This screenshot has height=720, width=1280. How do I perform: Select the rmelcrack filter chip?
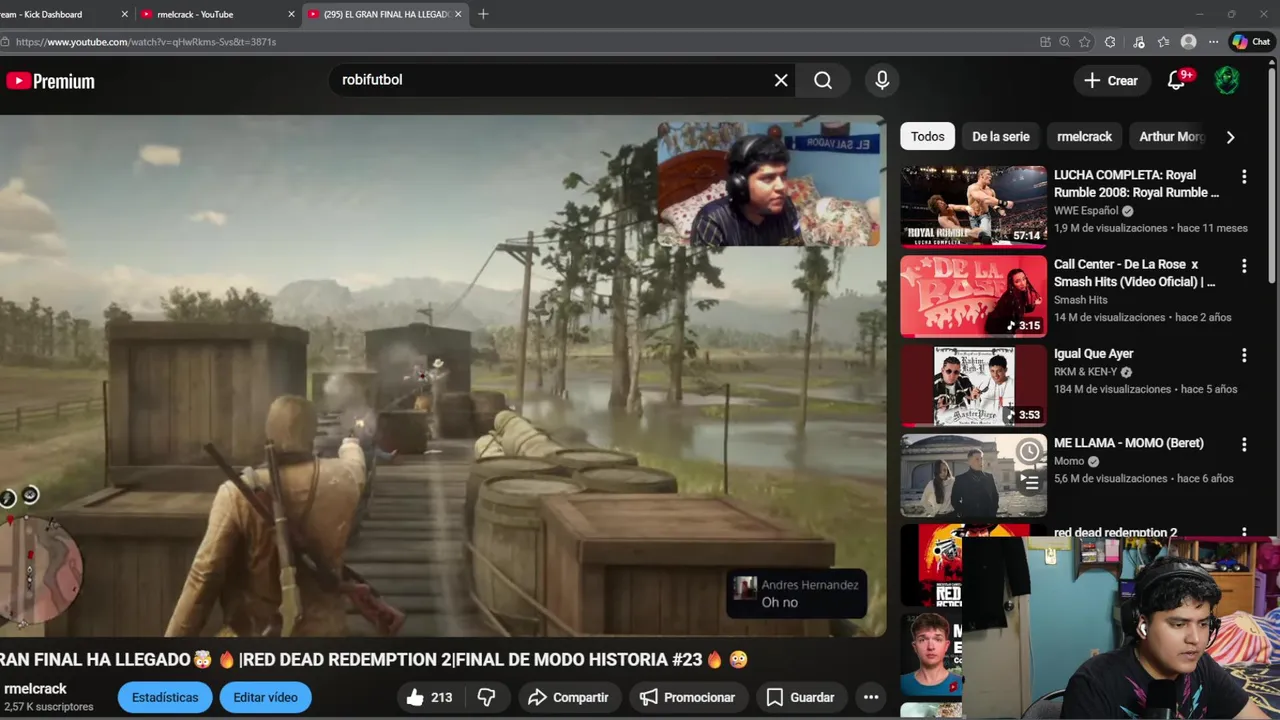click(1084, 136)
